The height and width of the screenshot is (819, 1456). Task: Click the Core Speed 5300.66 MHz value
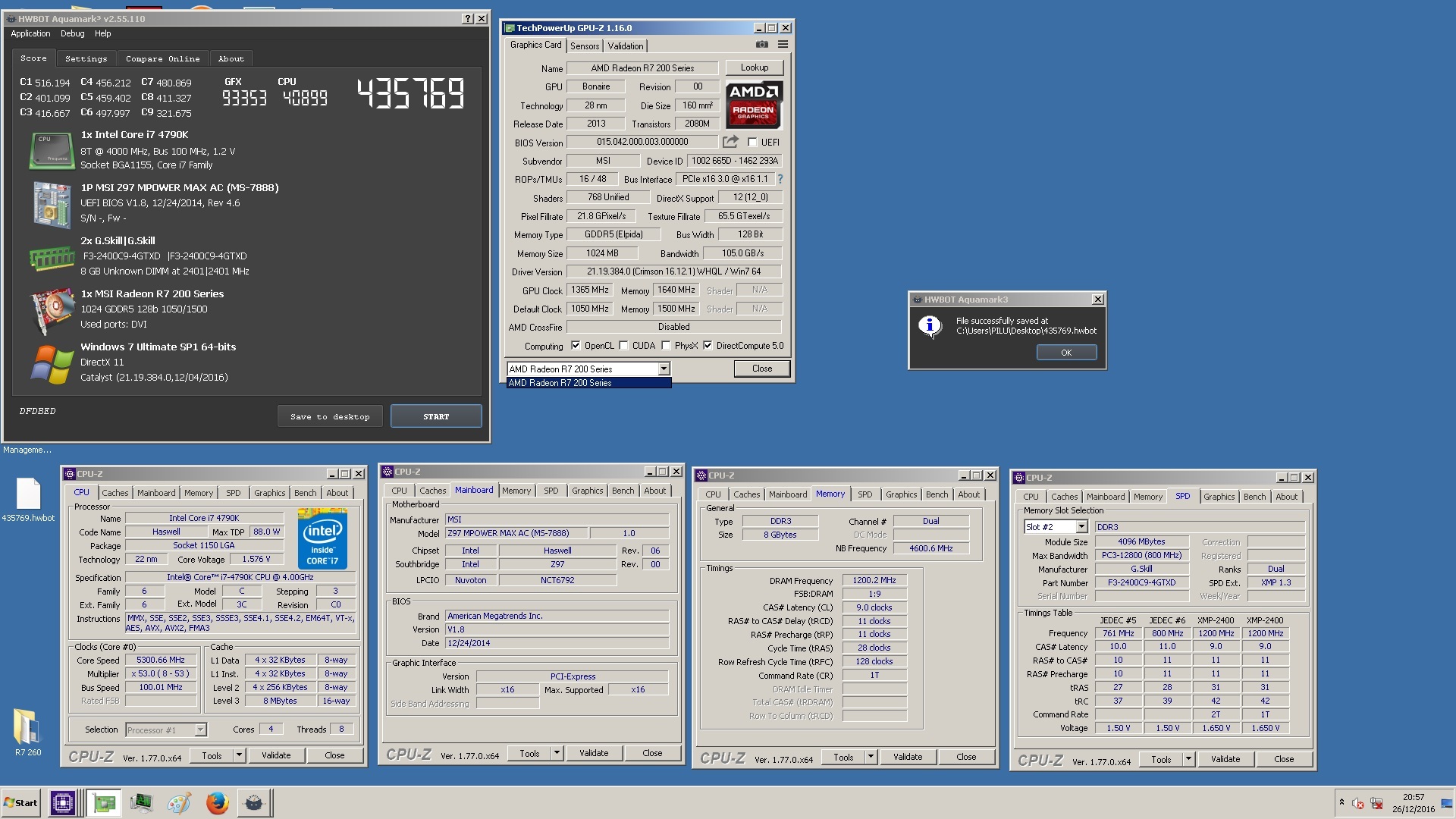coord(161,661)
